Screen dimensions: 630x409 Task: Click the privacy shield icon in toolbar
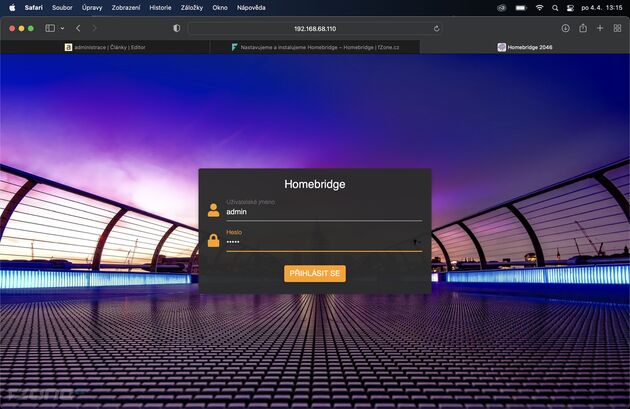[177, 28]
